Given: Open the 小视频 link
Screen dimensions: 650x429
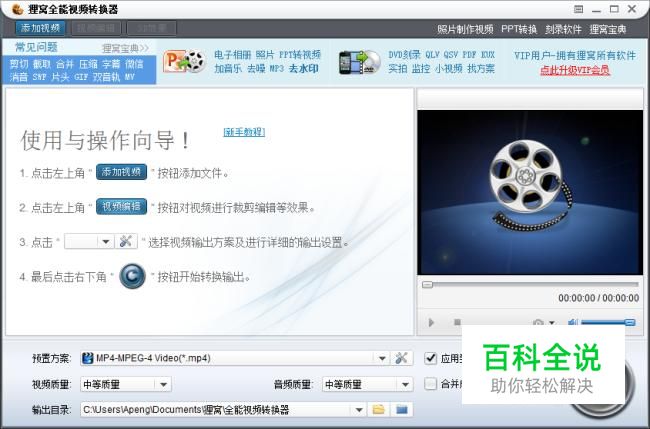Looking at the screenshot, I should [x=449, y=68].
